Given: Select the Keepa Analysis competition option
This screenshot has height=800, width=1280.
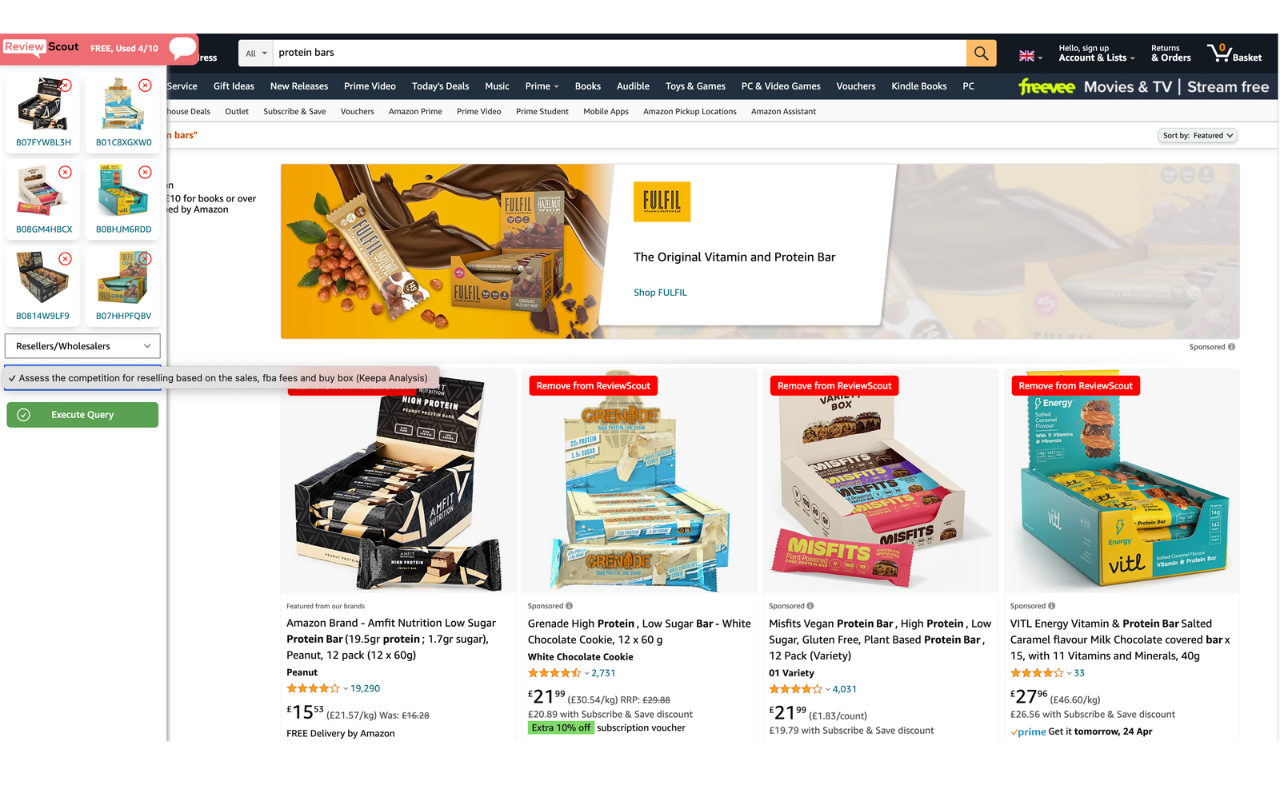Looking at the screenshot, I should [222, 378].
